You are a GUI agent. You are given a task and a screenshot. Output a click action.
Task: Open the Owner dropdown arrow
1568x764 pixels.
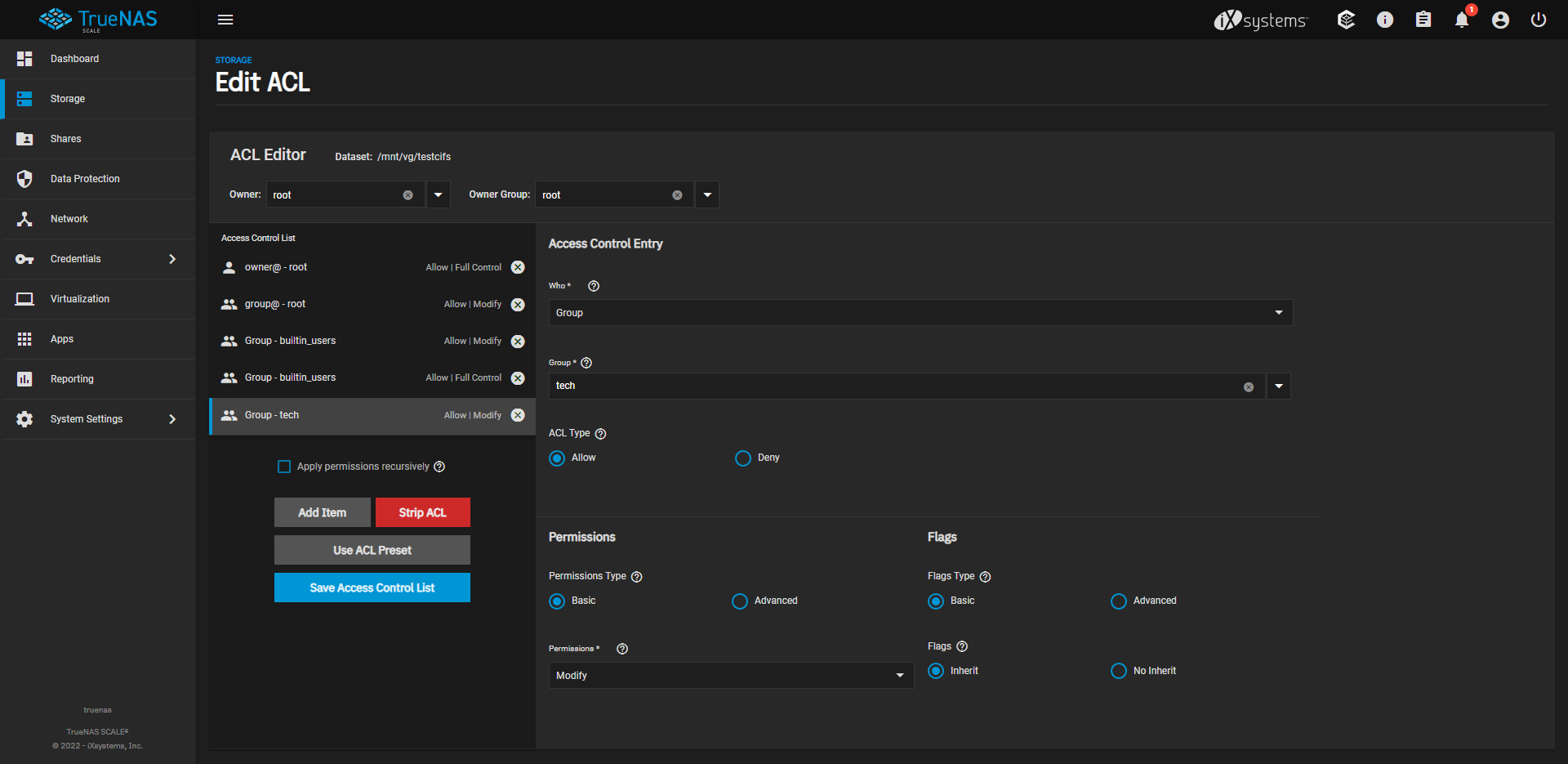(439, 195)
